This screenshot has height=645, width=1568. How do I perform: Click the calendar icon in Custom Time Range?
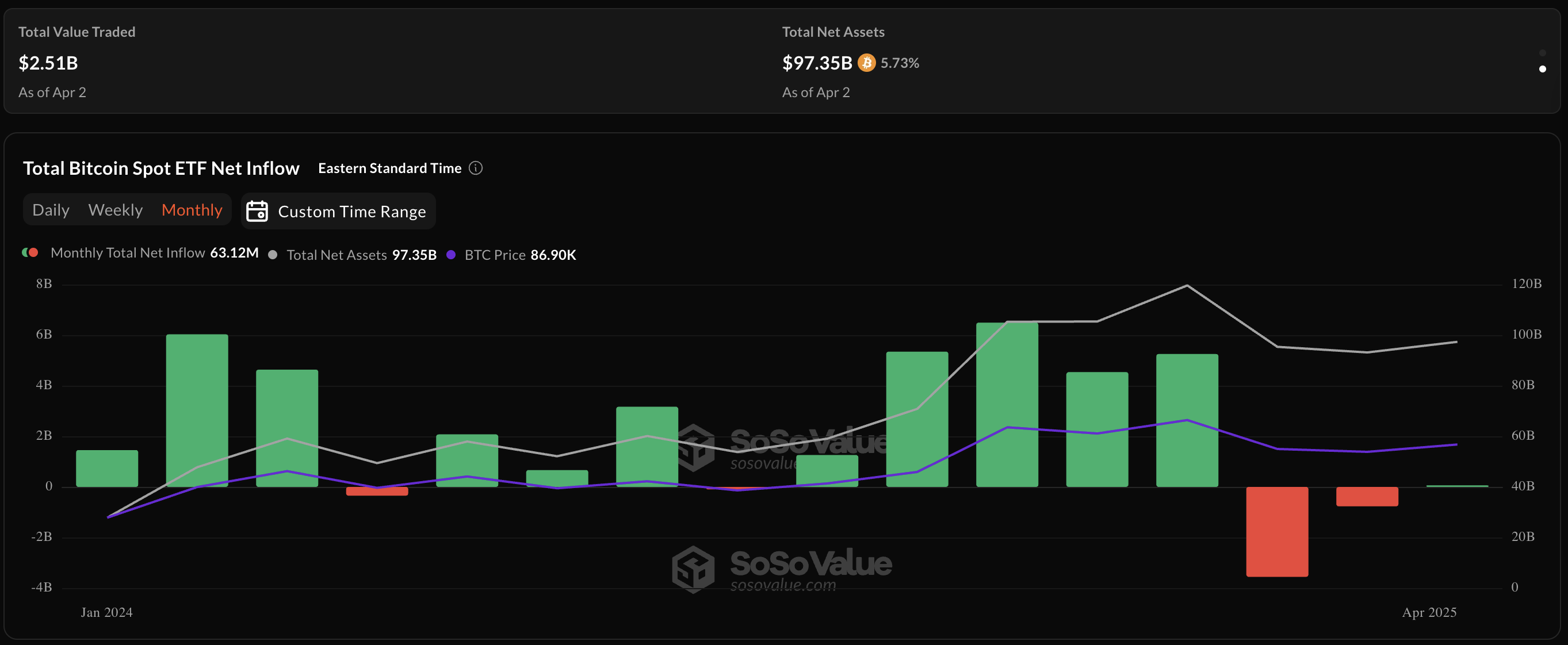point(257,211)
